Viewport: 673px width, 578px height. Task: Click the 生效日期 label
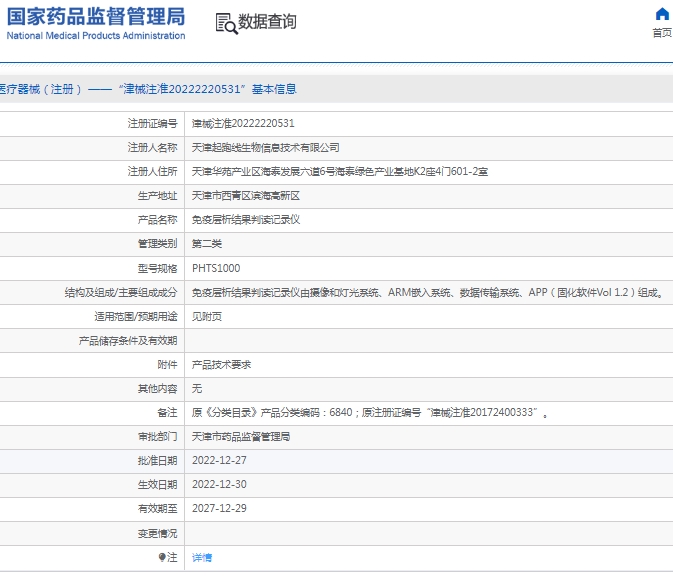158,485
